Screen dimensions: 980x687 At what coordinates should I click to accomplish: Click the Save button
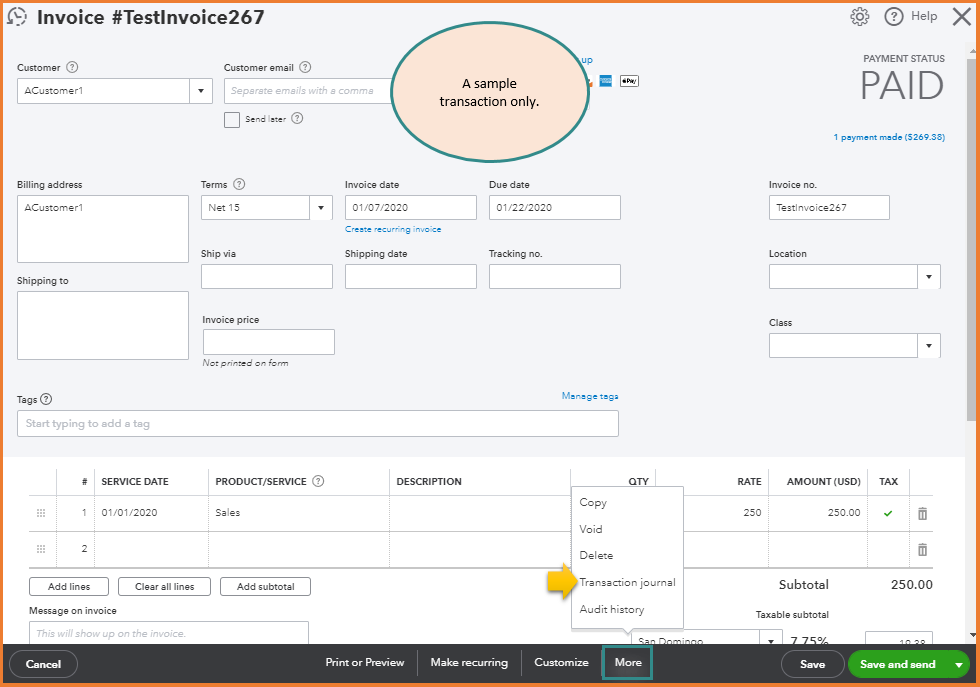click(x=812, y=664)
